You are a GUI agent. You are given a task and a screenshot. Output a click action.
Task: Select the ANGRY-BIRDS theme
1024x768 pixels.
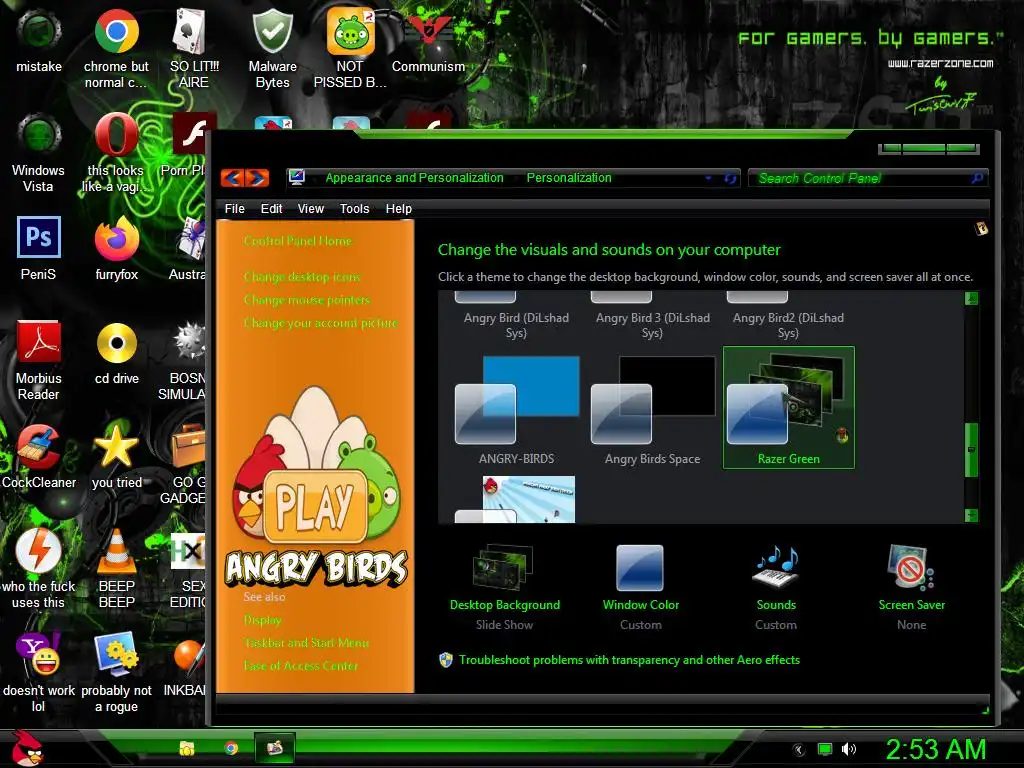click(x=516, y=410)
